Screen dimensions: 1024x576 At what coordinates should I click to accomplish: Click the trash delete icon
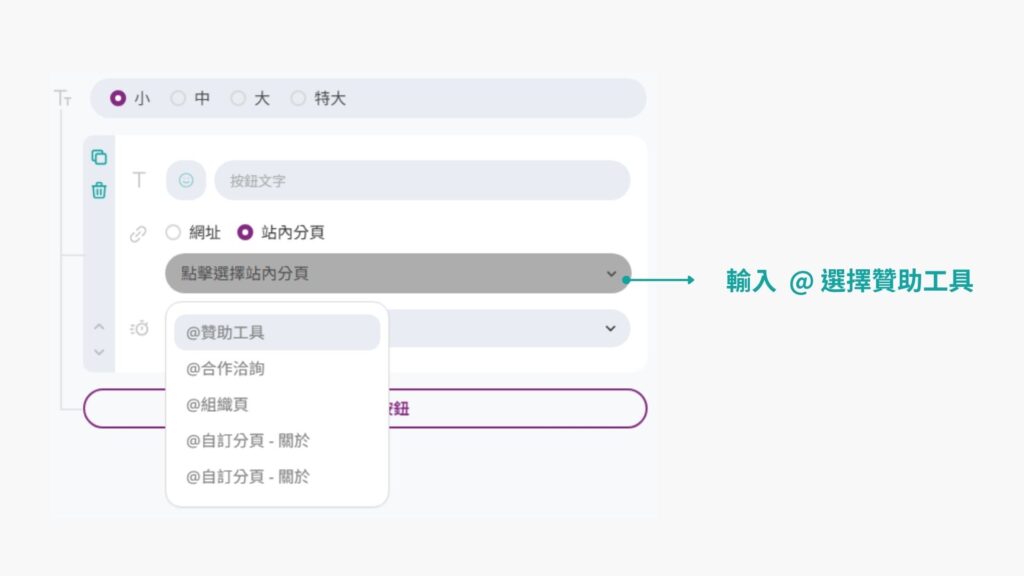point(99,190)
